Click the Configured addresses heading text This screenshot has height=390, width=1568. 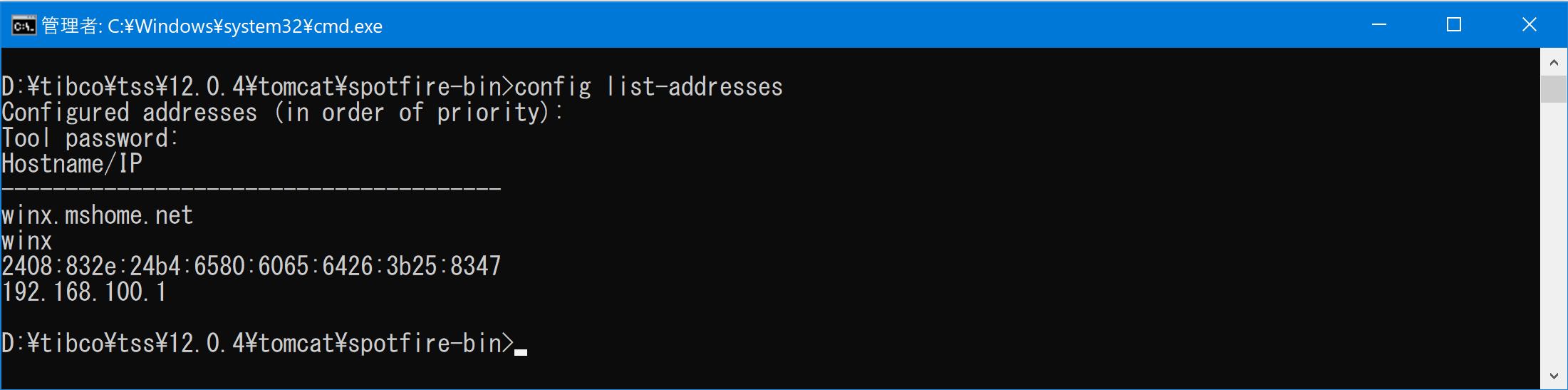pyautogui.click(x=130, y=113)
